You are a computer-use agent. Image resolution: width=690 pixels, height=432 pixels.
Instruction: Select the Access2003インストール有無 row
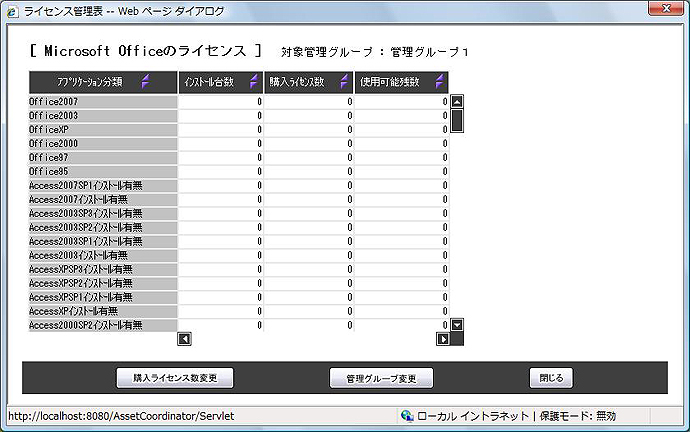(239, 256)
